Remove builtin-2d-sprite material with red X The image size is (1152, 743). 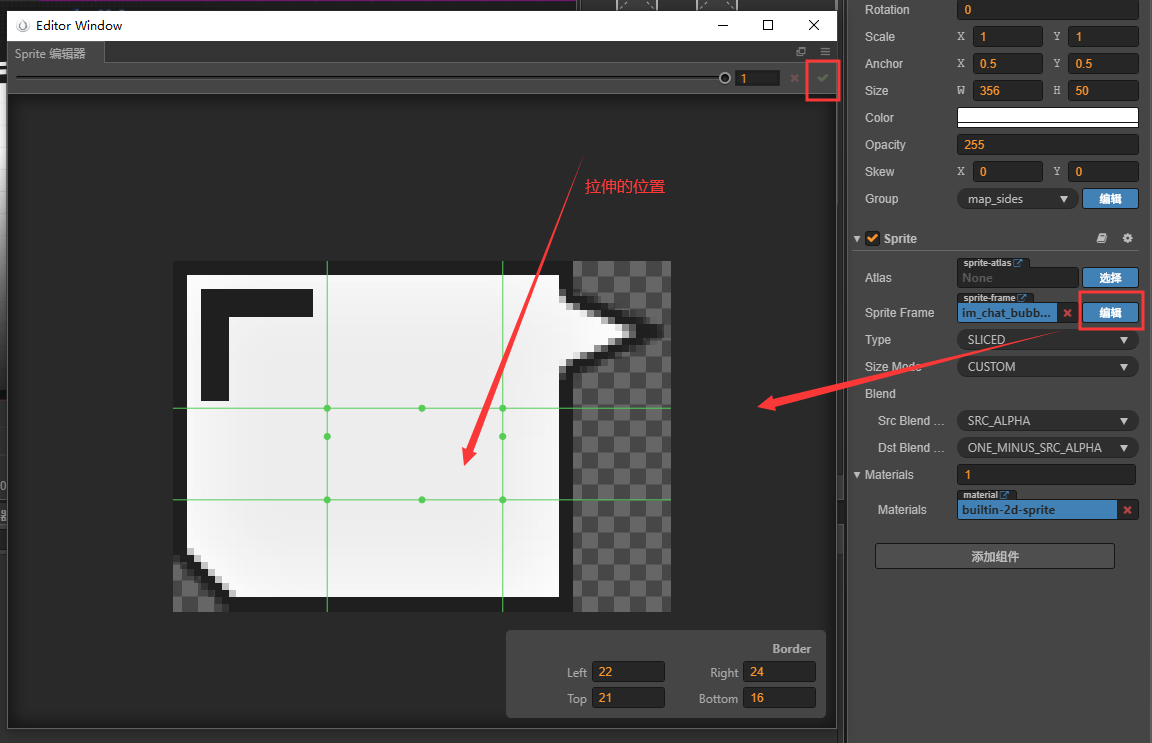click(x=1127, y=509)
